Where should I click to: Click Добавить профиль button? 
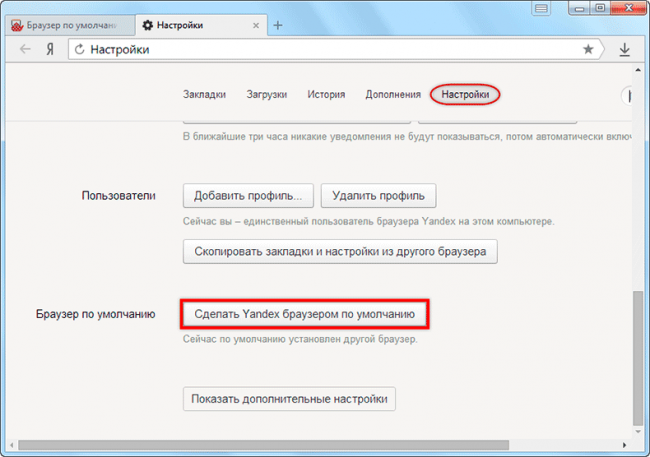pos(248,196)
